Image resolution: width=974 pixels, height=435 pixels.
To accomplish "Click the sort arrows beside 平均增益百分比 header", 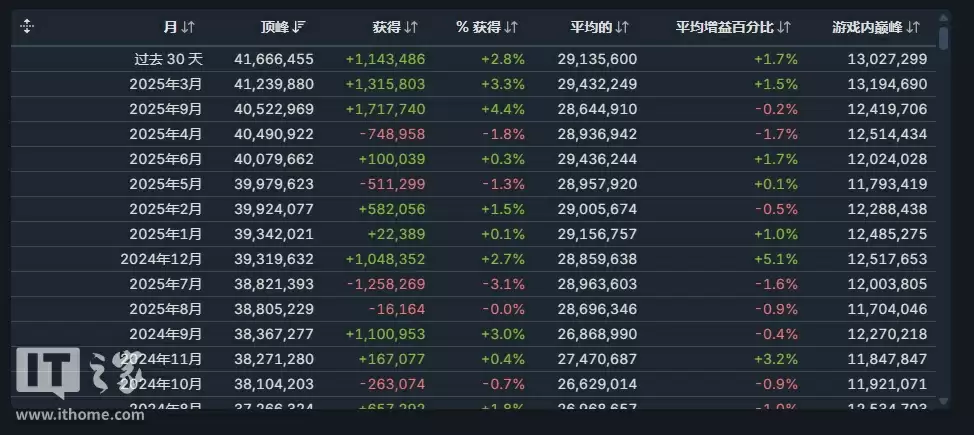I will coord(784,26).
